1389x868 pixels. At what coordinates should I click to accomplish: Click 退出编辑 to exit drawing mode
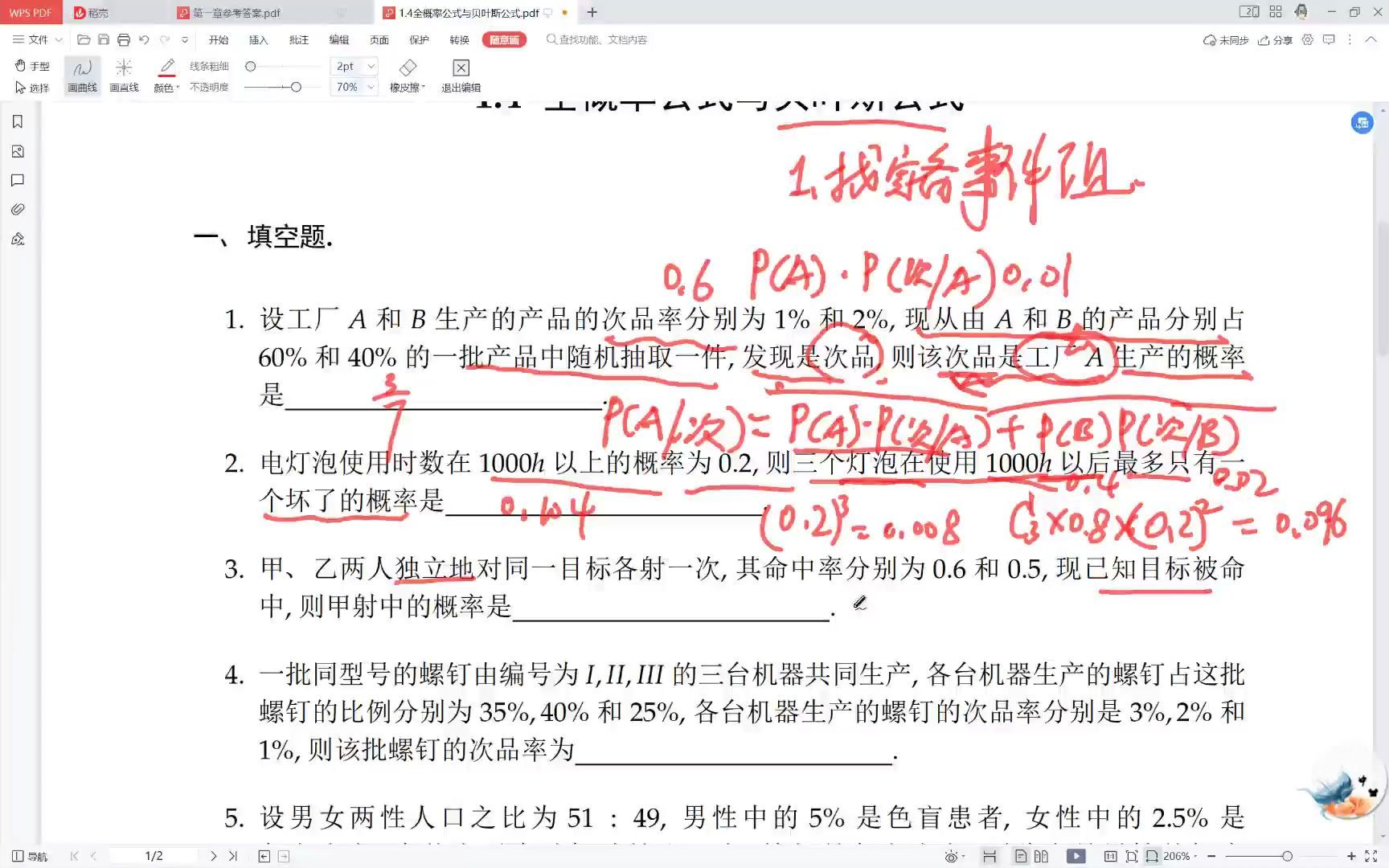(460, 75)
